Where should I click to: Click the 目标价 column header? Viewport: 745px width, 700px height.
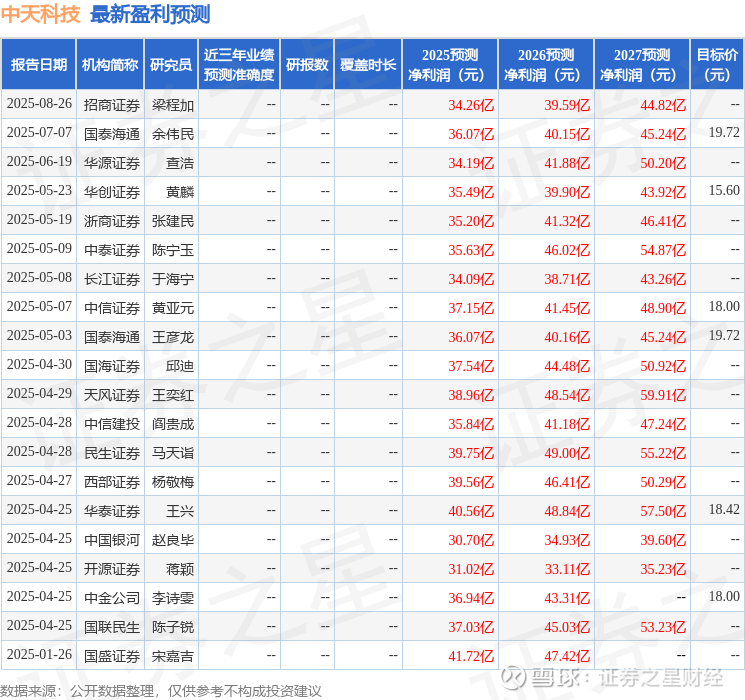pyautogui.click(x=717, y=65)
